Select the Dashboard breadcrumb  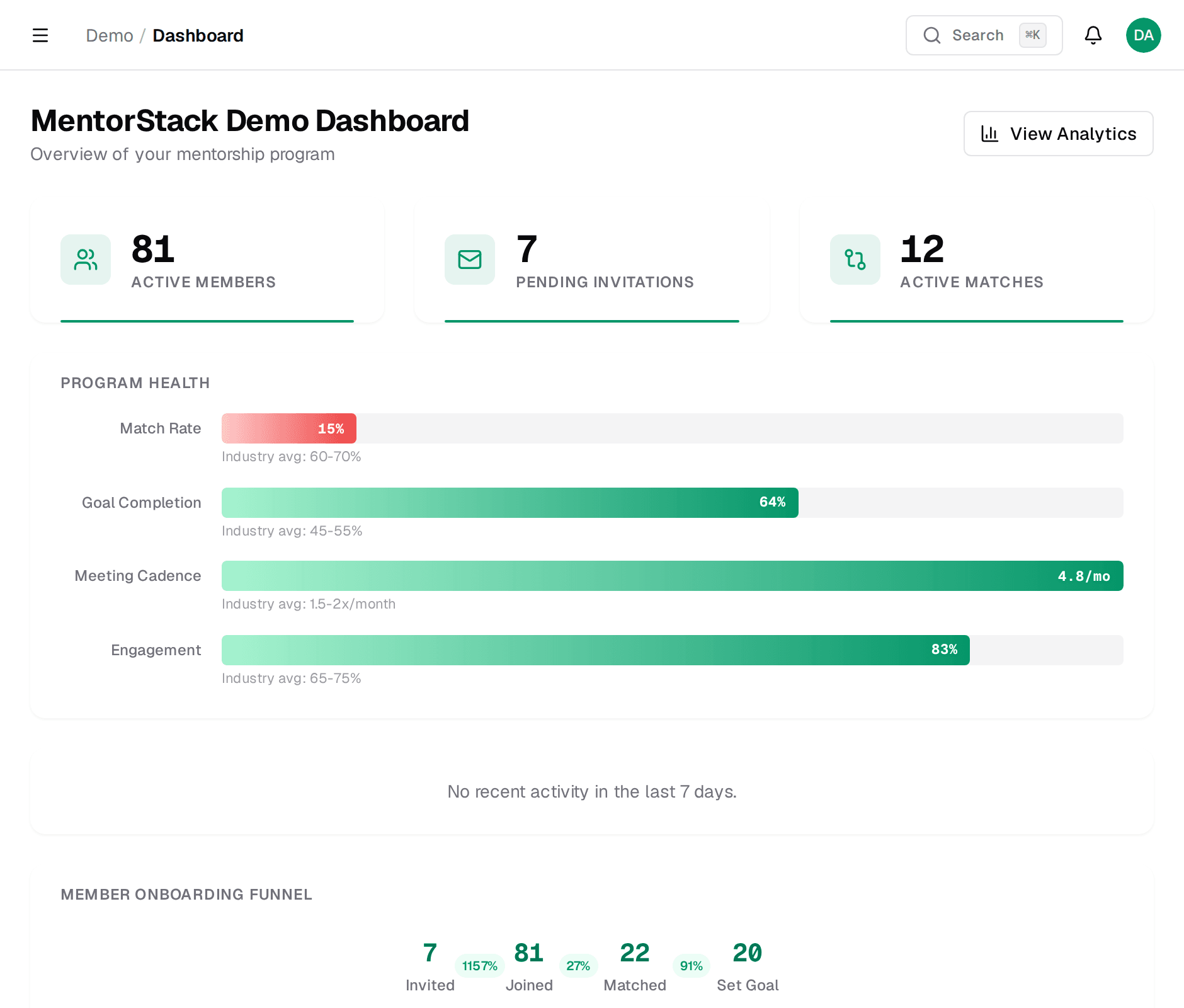[x=198, y=35]
